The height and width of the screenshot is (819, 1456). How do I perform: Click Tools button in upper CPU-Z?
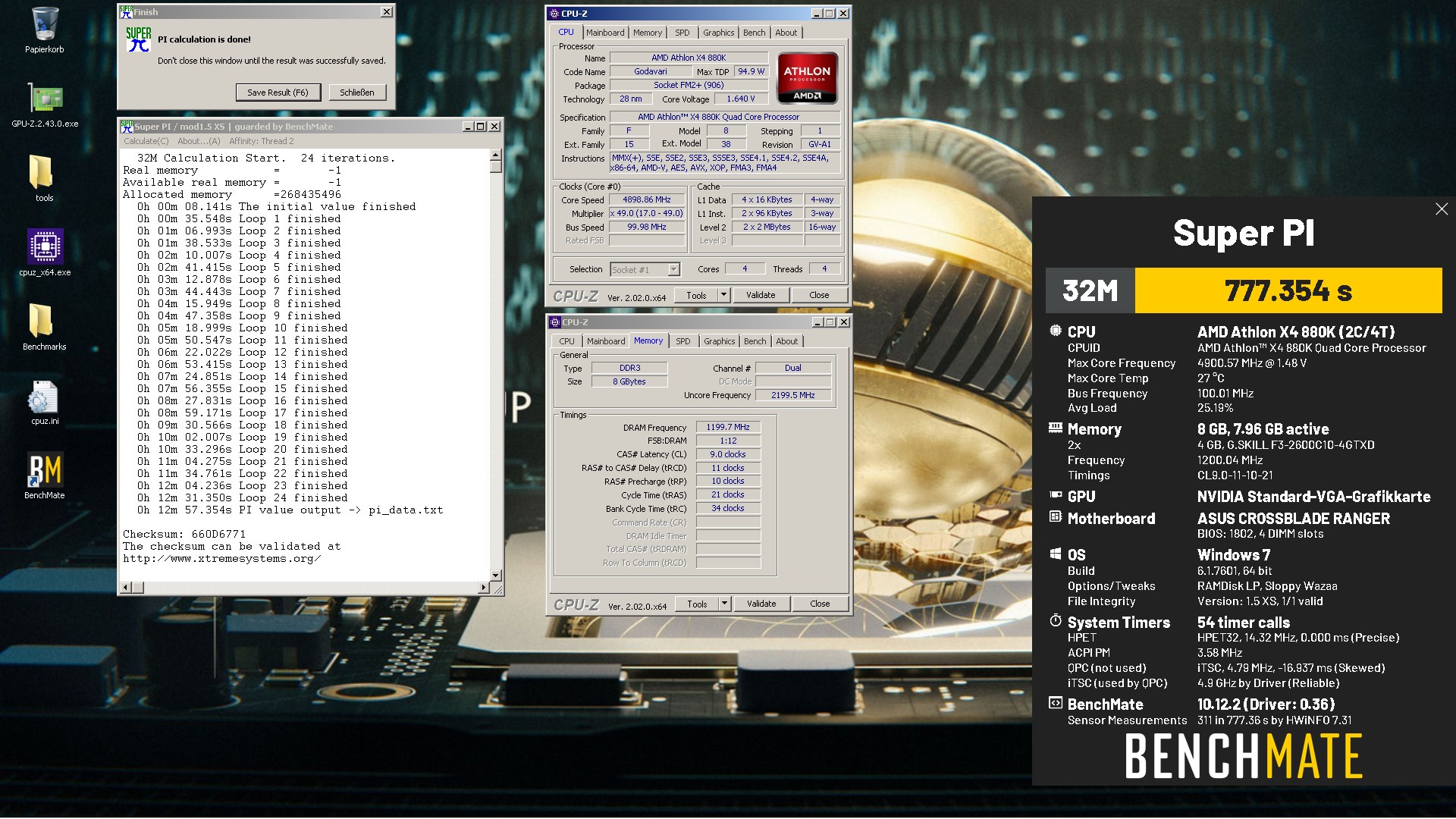coord(696,295)
